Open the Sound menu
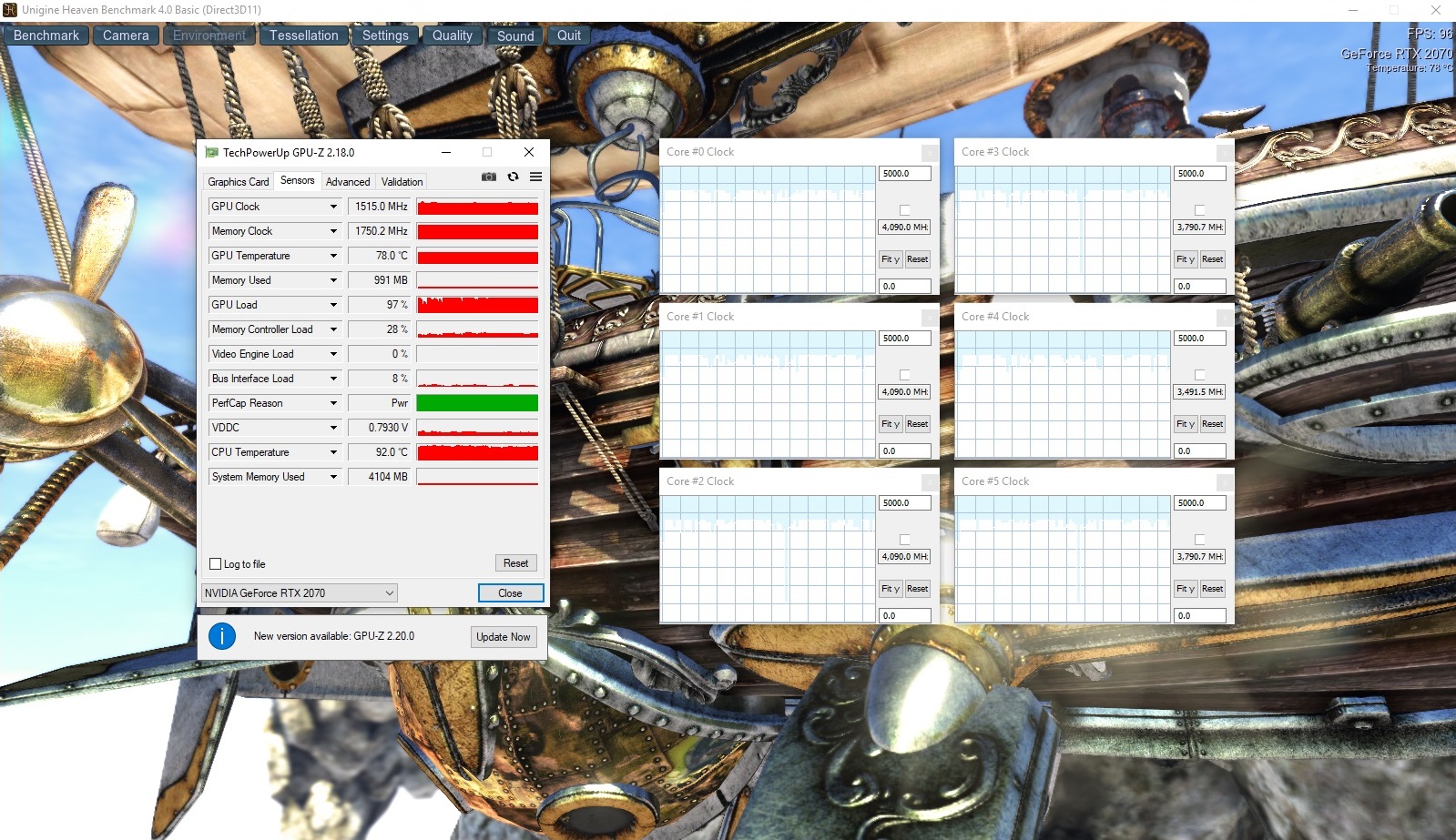Viewport: 1456px width, 840px height. pos(515,35)
